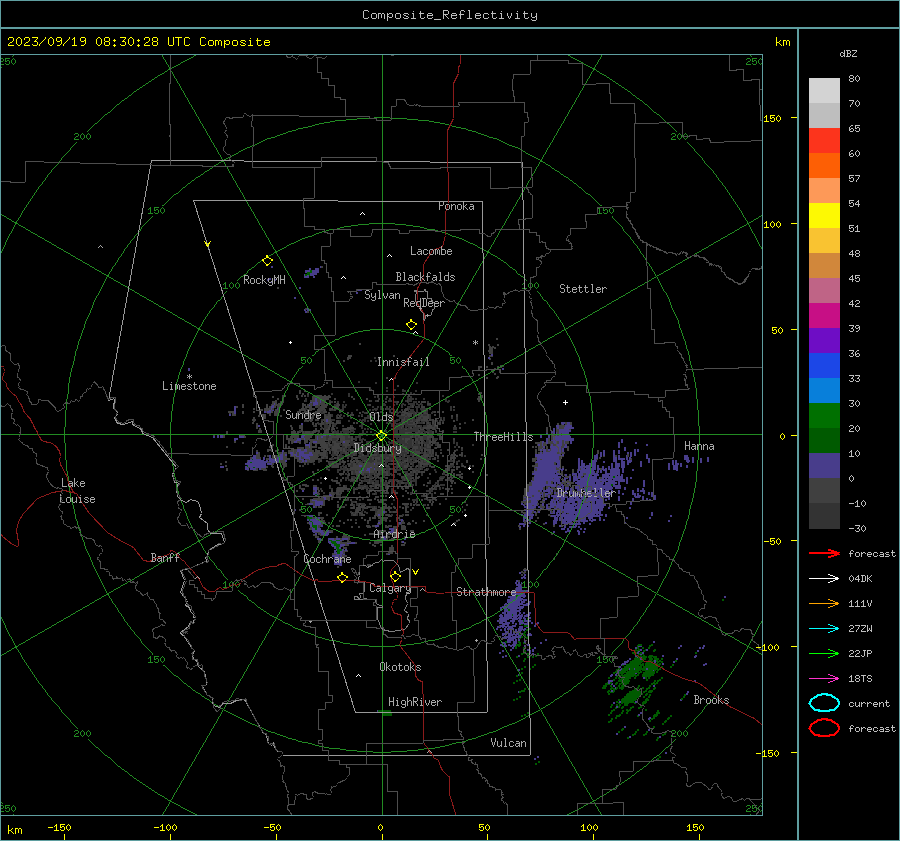Click the RockyMH label
The height and width of the screenshot is (841, 900).
tap(264, 280)
